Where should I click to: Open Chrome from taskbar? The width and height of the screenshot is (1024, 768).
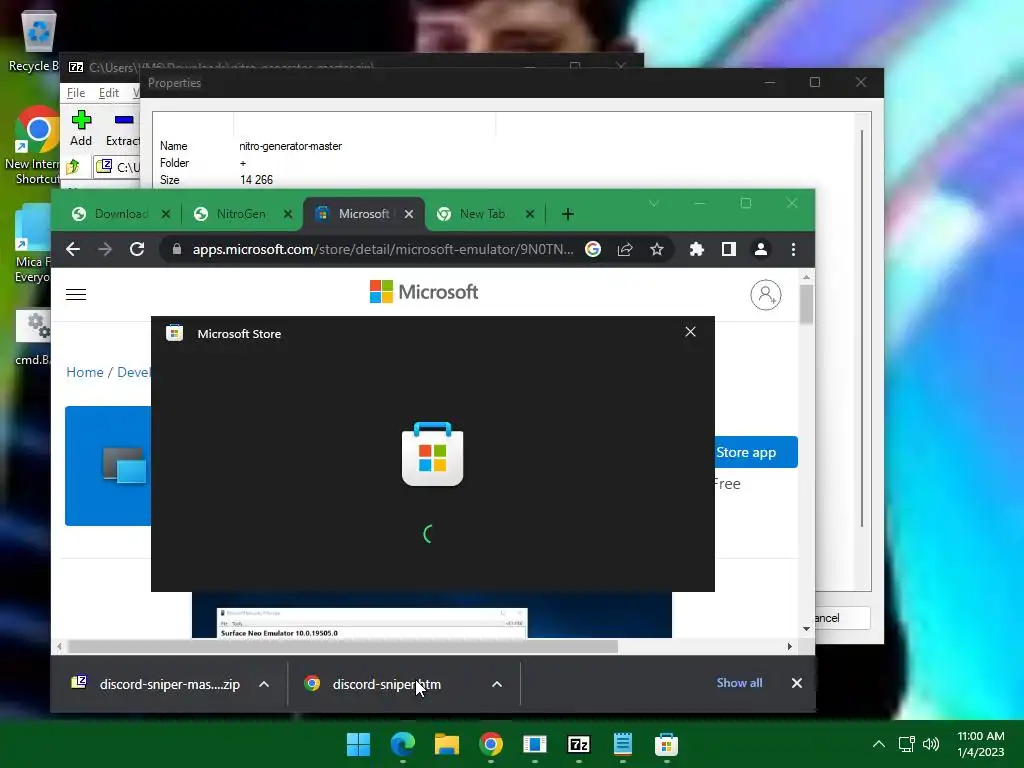[491, 744]
